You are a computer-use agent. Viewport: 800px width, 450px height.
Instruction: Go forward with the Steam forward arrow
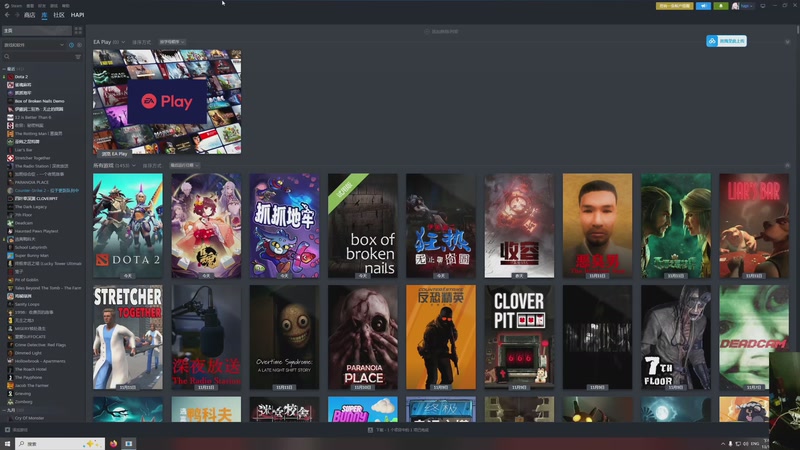(x=17, y=15)
